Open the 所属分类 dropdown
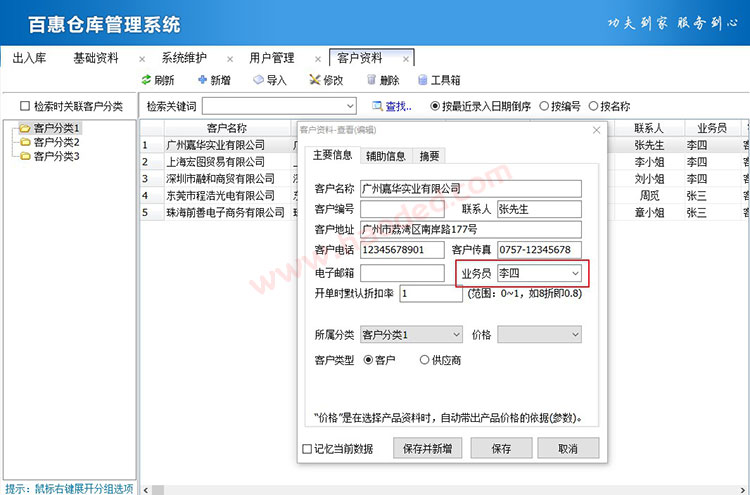This screenshot has height=495, width=750. 456,335
